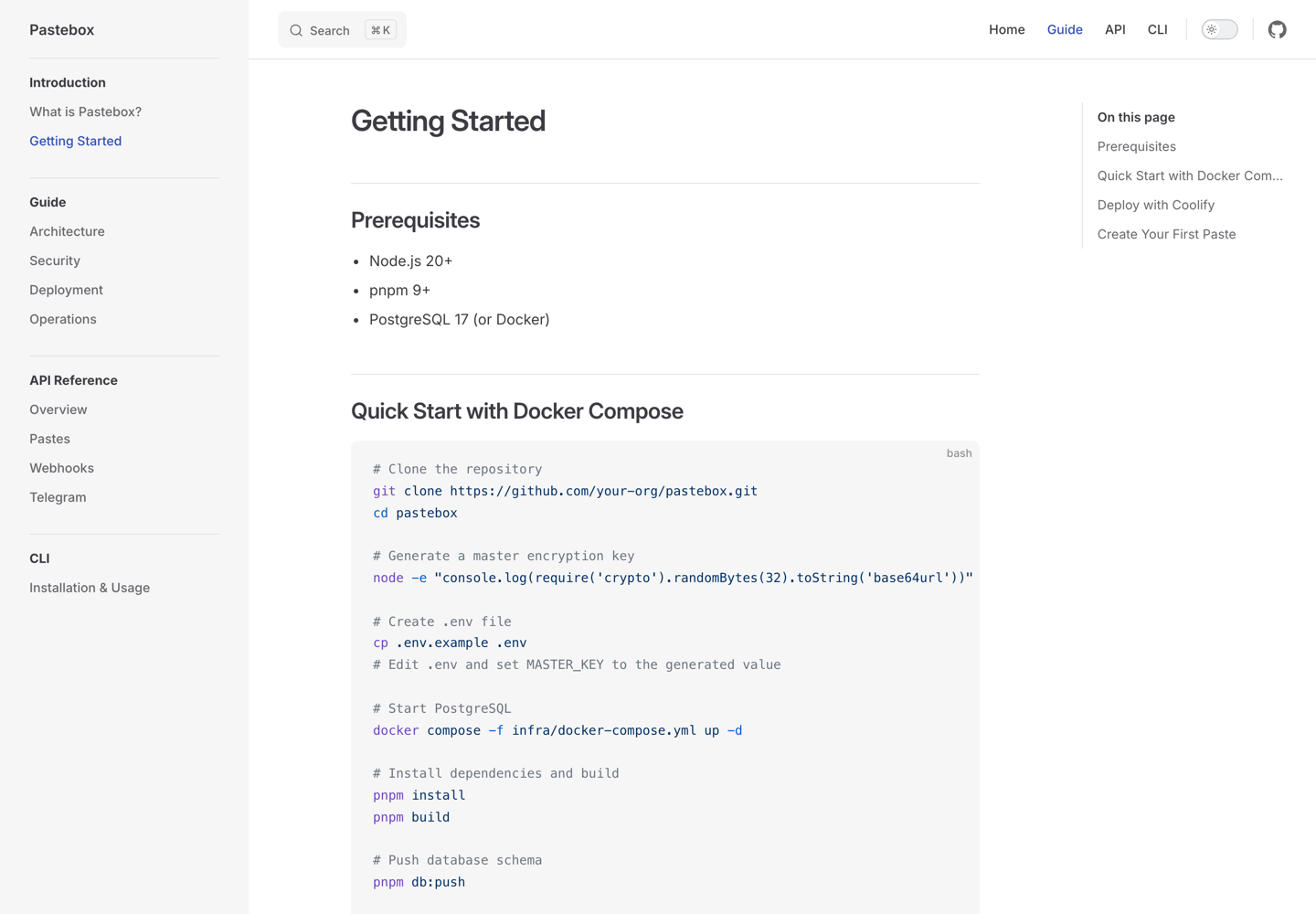This screenshot has height=914, width=1316.
Task: Click the '# Push database schema' comment
Action: pos(457,860)
